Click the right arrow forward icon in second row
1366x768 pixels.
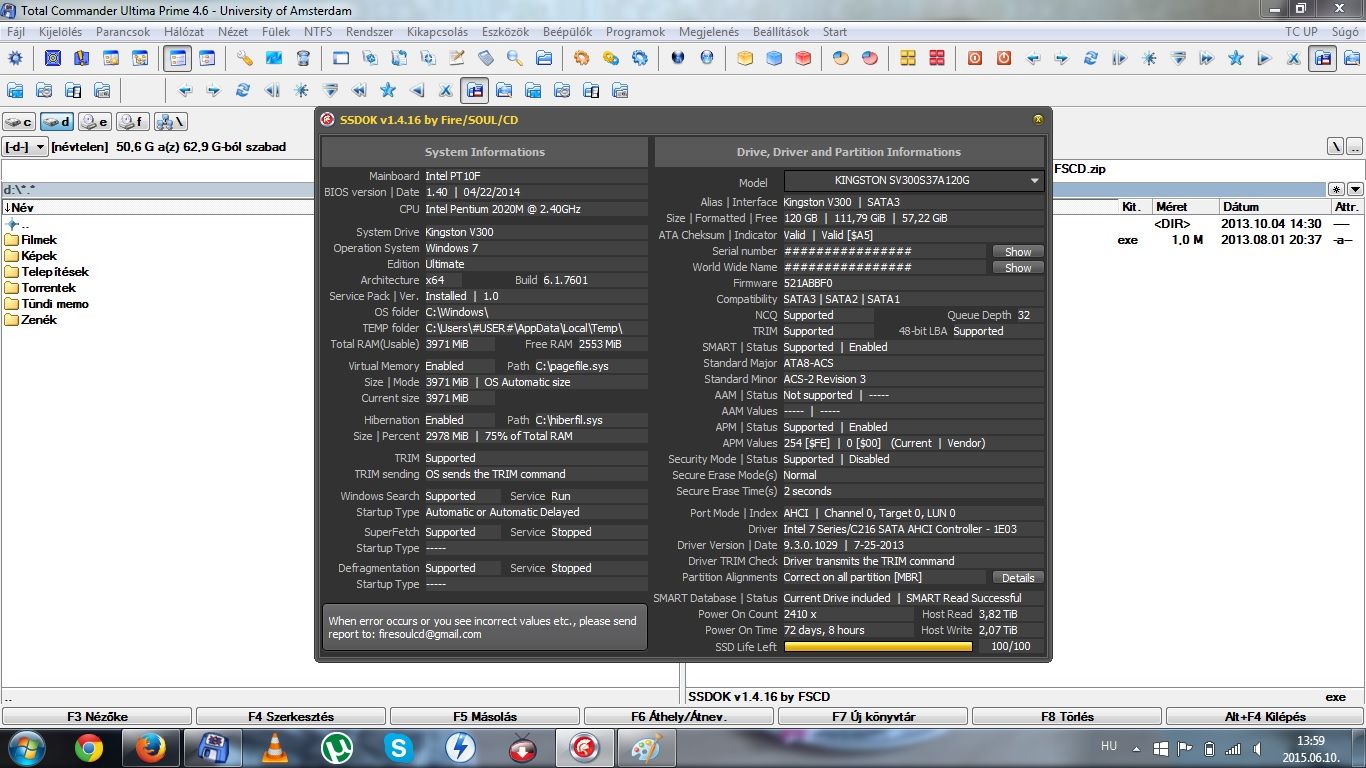pyautogui.click(x=213, y=91)
